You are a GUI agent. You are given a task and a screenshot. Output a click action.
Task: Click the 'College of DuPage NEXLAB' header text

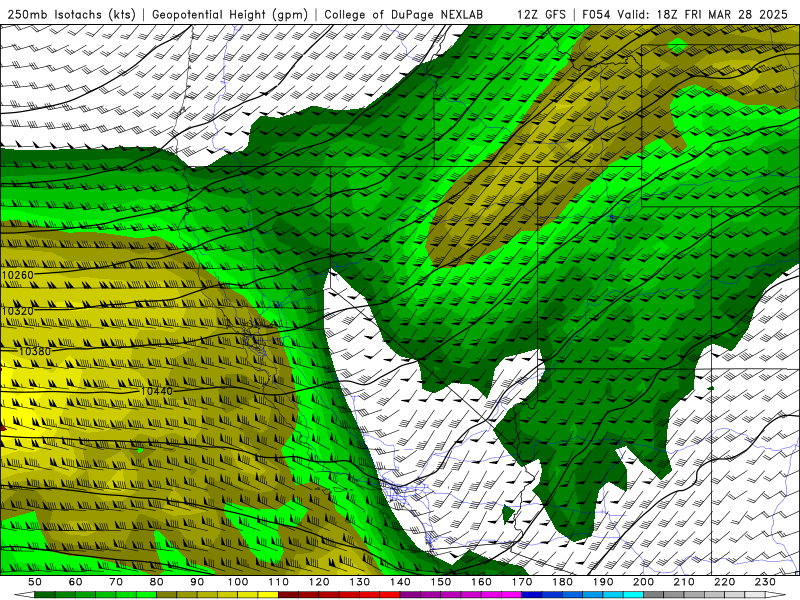click(x=404, y=14)
